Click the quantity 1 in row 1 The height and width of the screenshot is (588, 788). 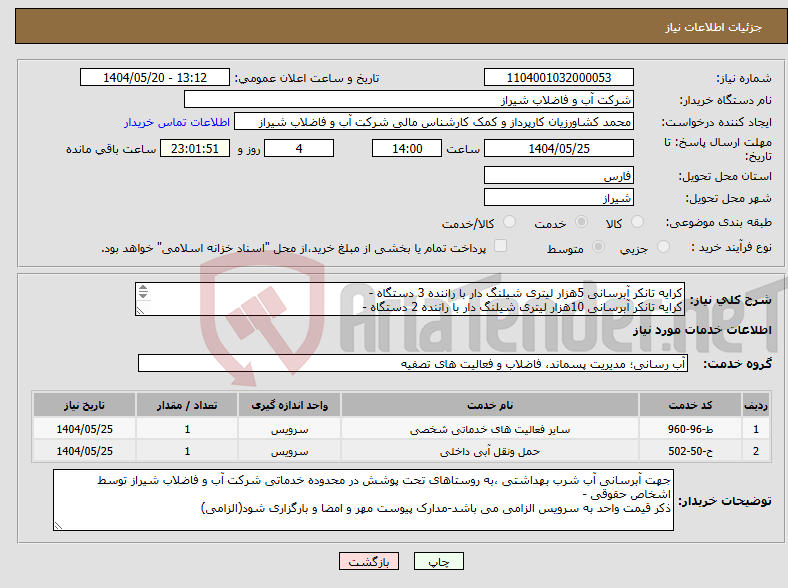tap(187, 429)
